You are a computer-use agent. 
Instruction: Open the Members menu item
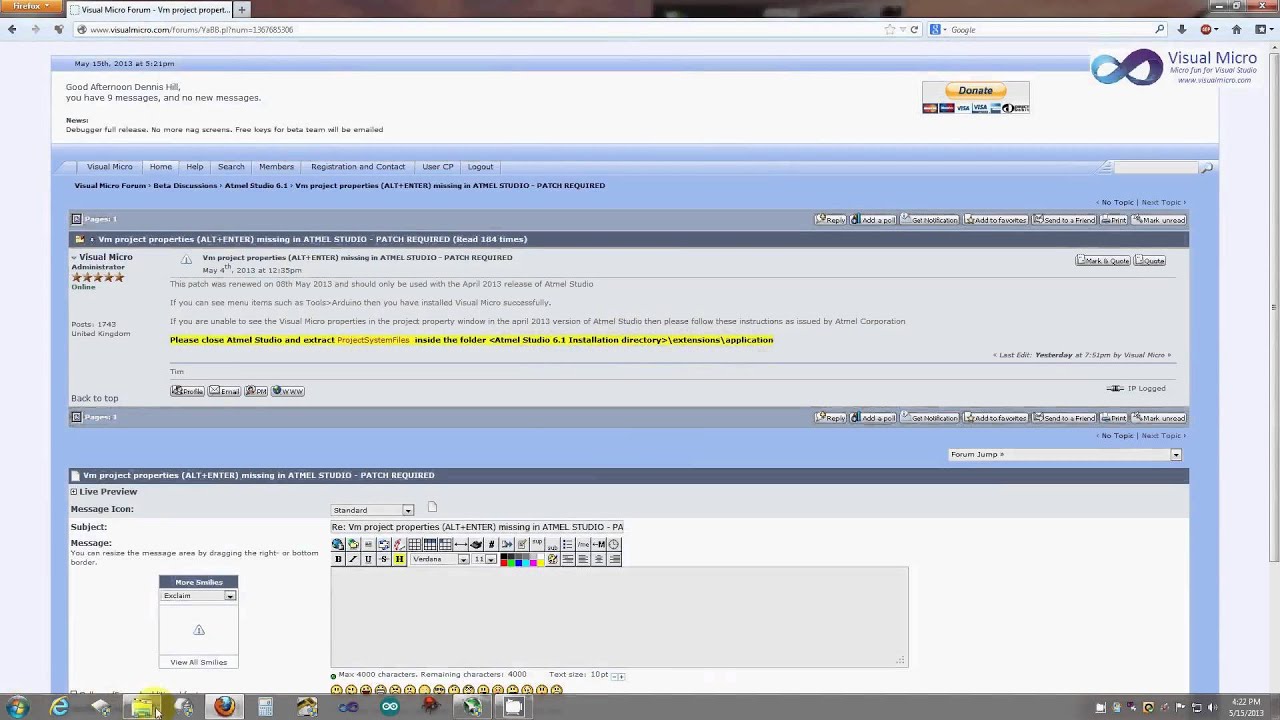click(276, 167)
